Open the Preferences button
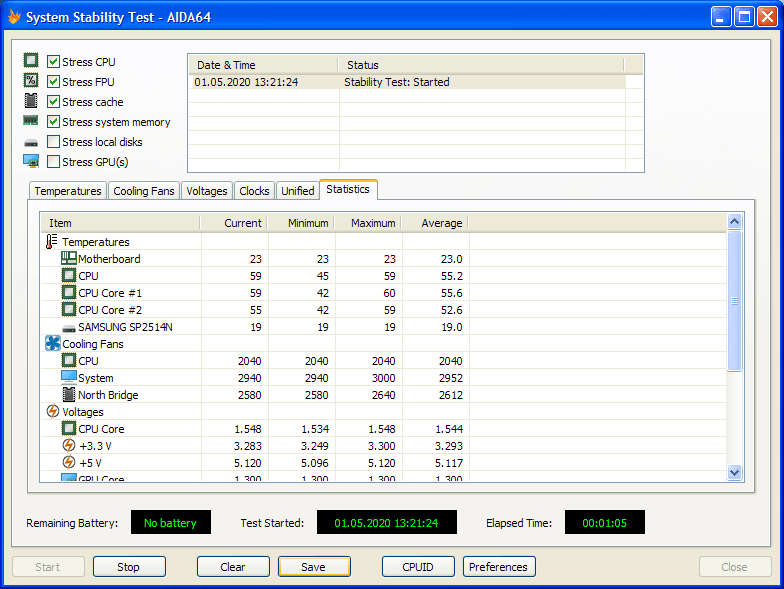Screen dimensions: 784x589 point(499,566)
